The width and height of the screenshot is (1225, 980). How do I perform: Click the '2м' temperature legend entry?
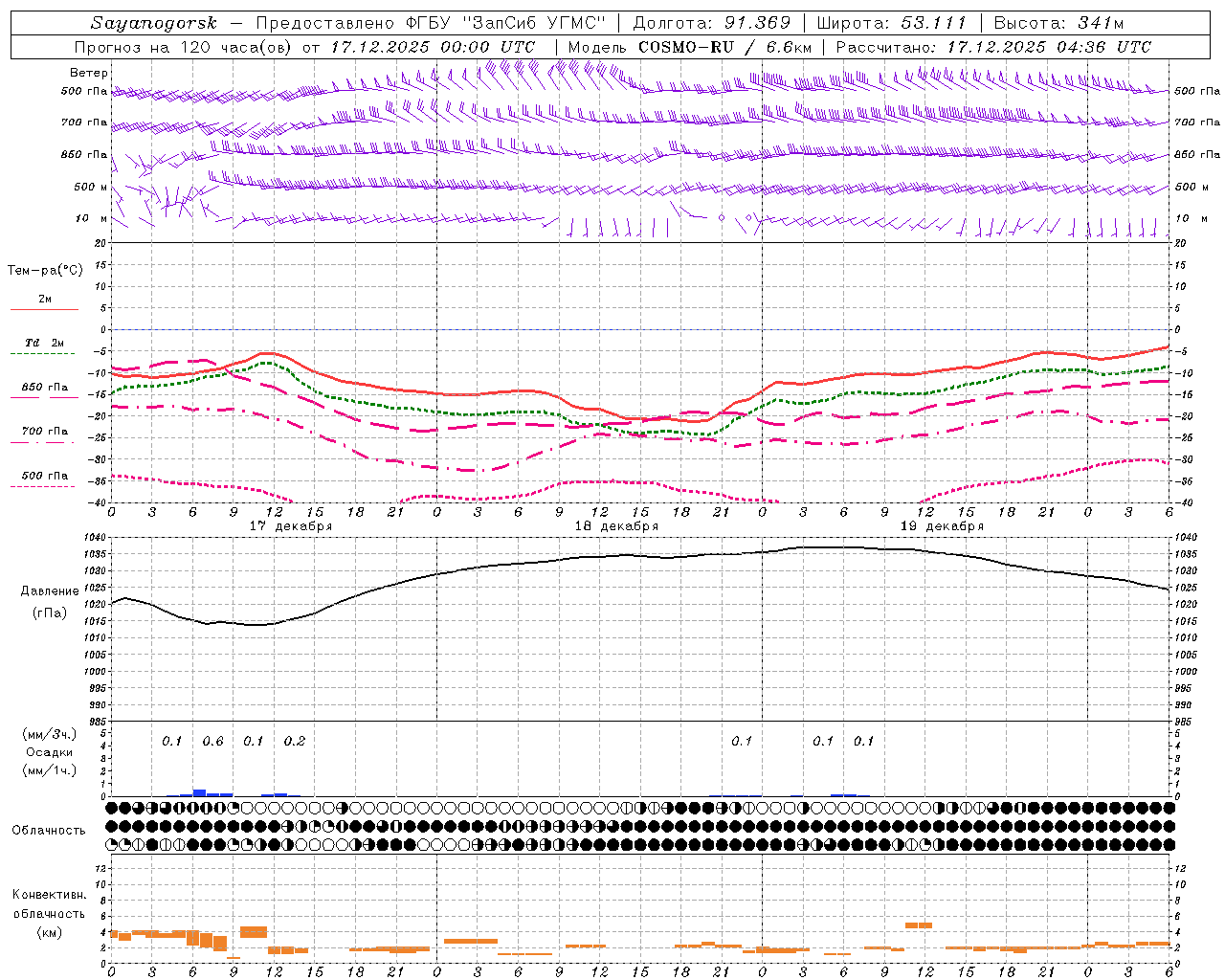point(45,300)
